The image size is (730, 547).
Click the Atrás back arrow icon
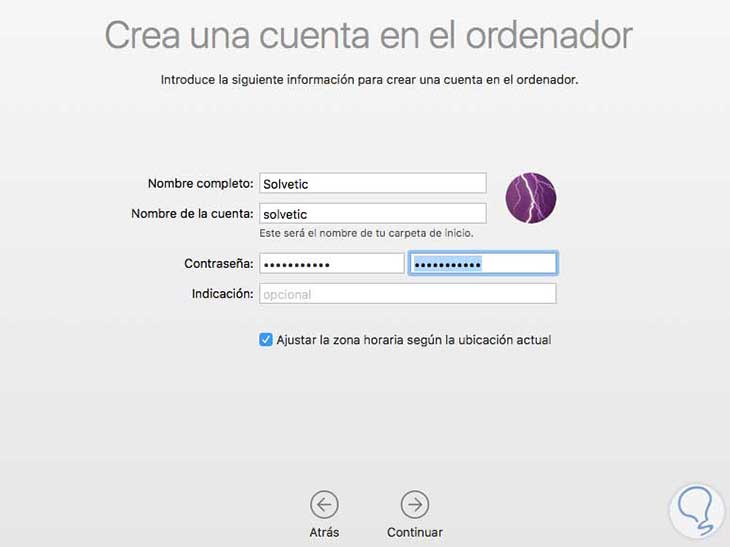point(324,505)
